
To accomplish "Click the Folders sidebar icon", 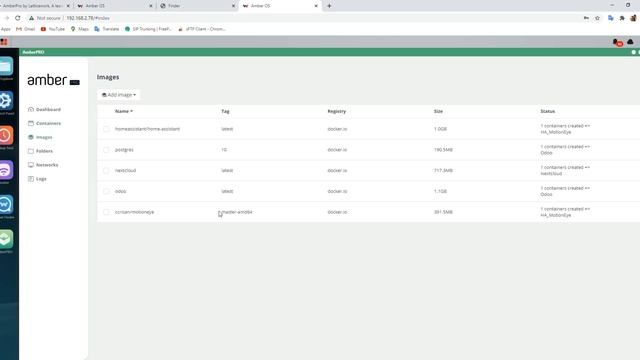I will [x=31, y=151].
